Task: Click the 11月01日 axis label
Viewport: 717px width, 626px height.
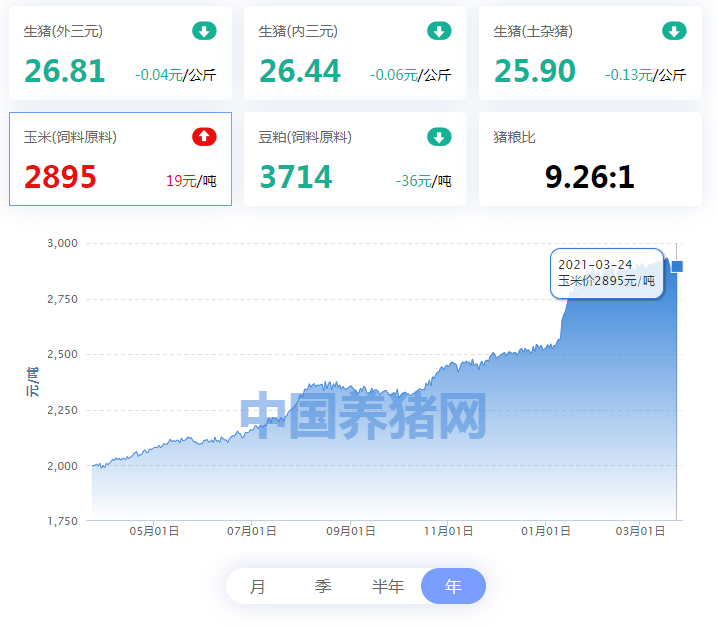Action: [448, 531]
